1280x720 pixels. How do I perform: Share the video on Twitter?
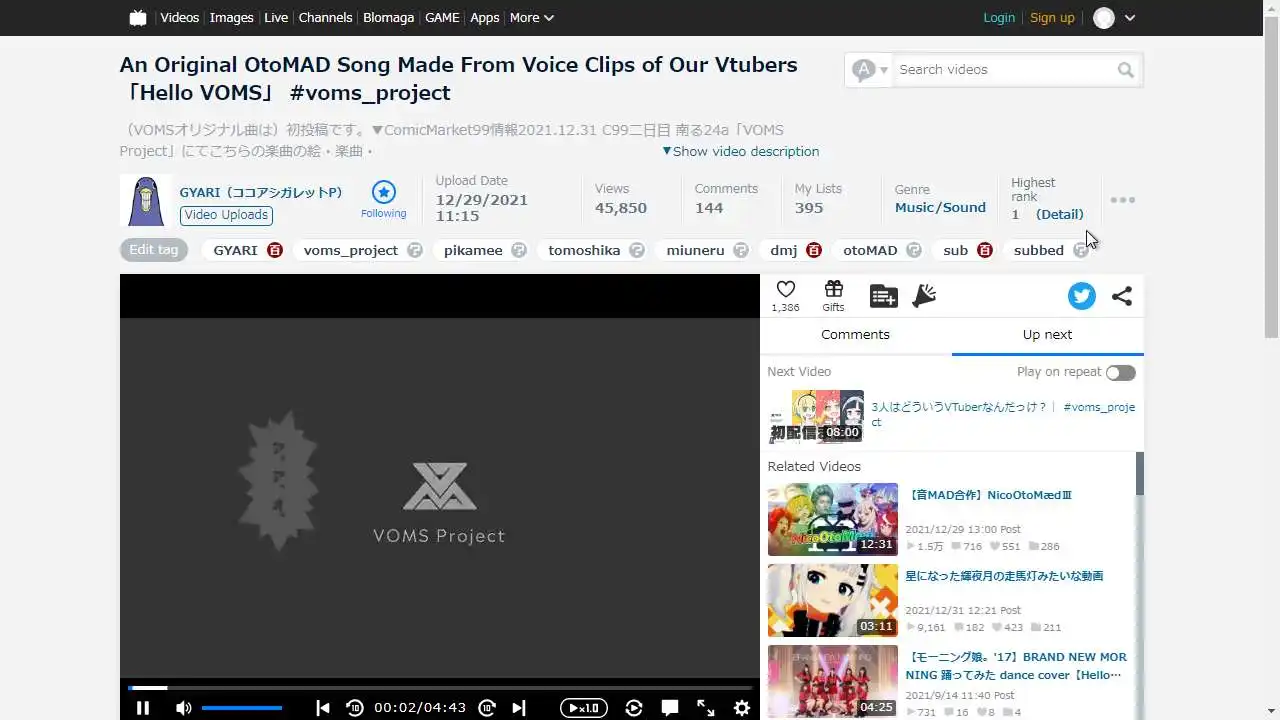(1081, 295)
